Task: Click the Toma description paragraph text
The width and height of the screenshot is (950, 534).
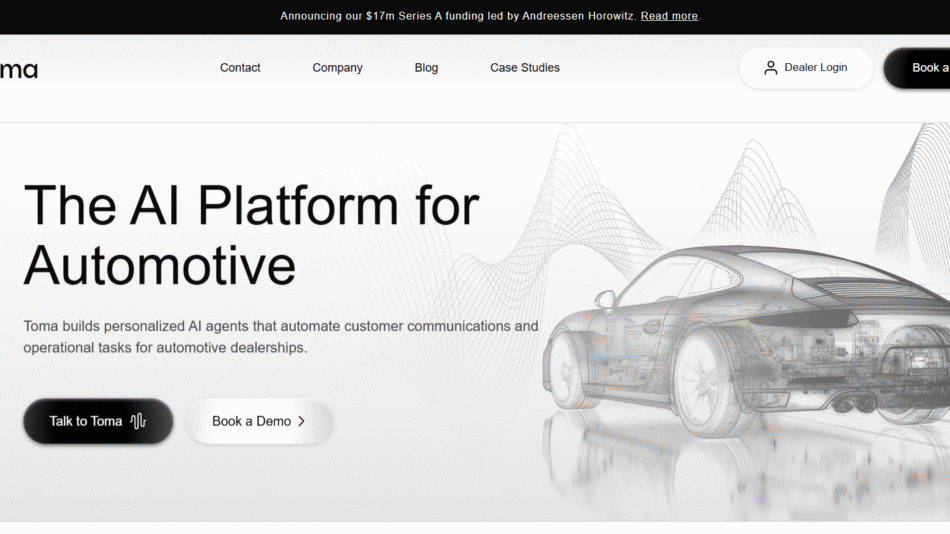Action: pyautogui.click(x=280, y=337)
